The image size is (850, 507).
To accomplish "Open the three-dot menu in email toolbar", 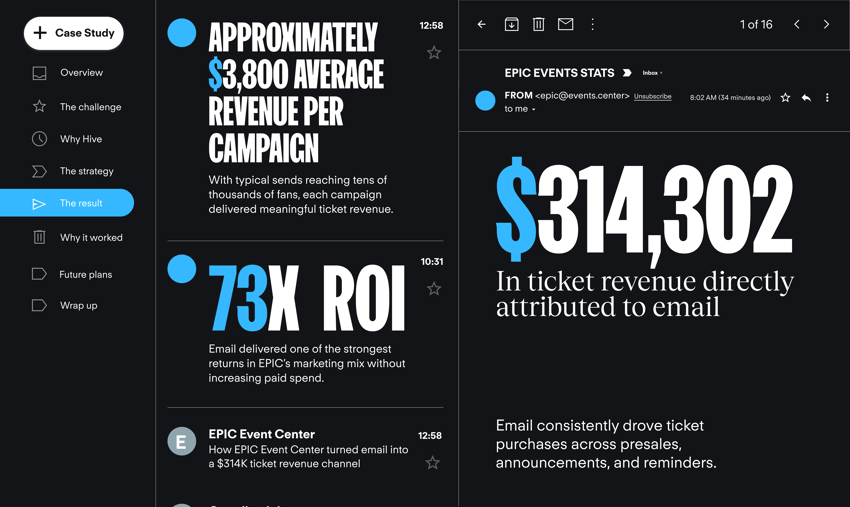I will pos(592,24).
